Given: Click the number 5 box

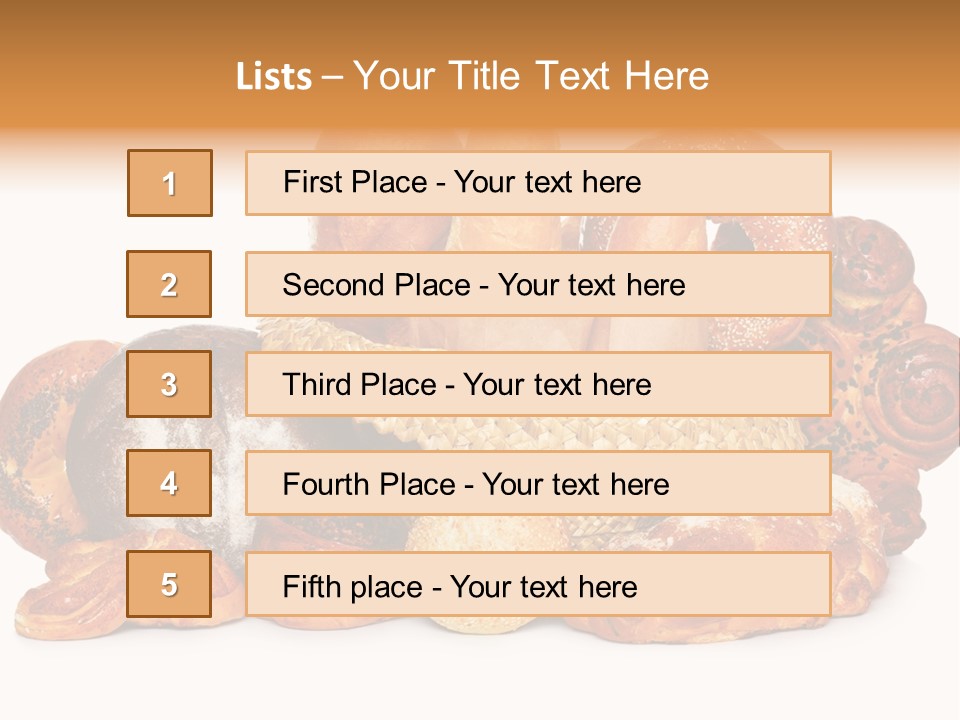Looking at the screenshot, I should [169, 584].
